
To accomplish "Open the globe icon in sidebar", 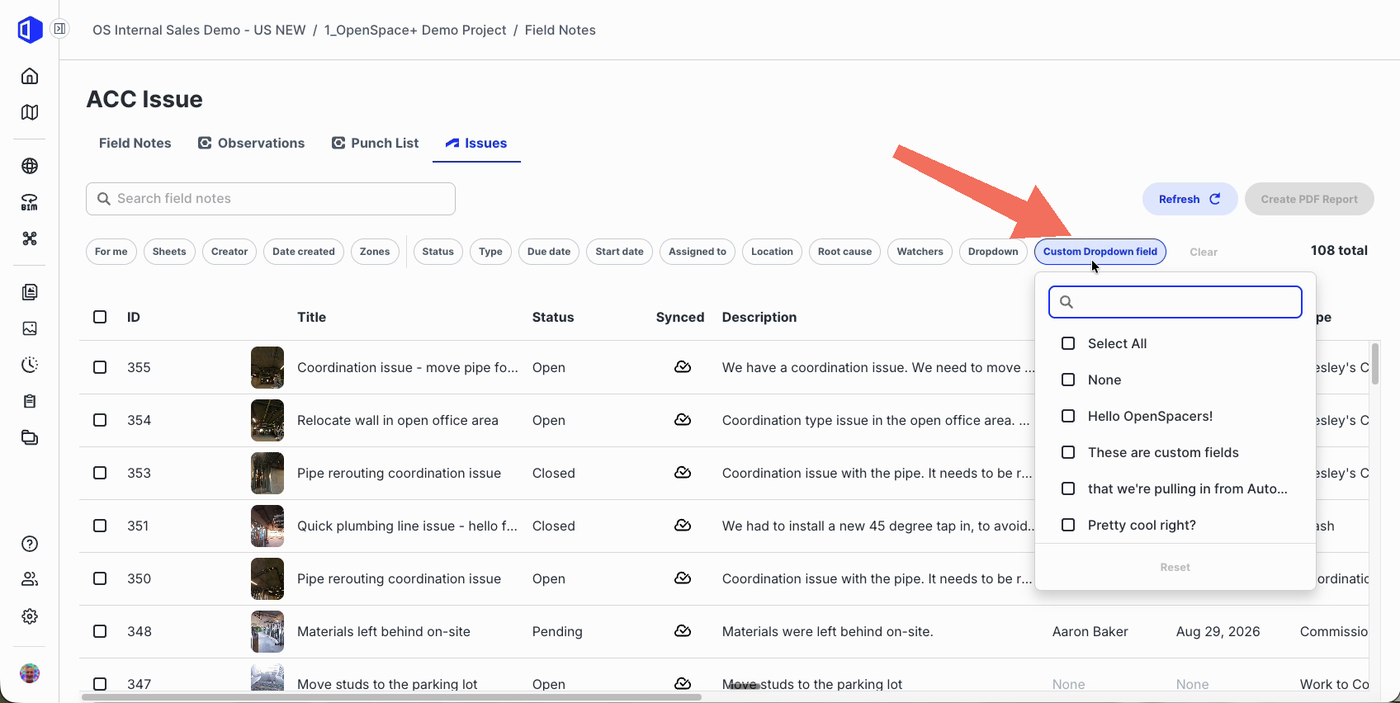I will 30,166.
